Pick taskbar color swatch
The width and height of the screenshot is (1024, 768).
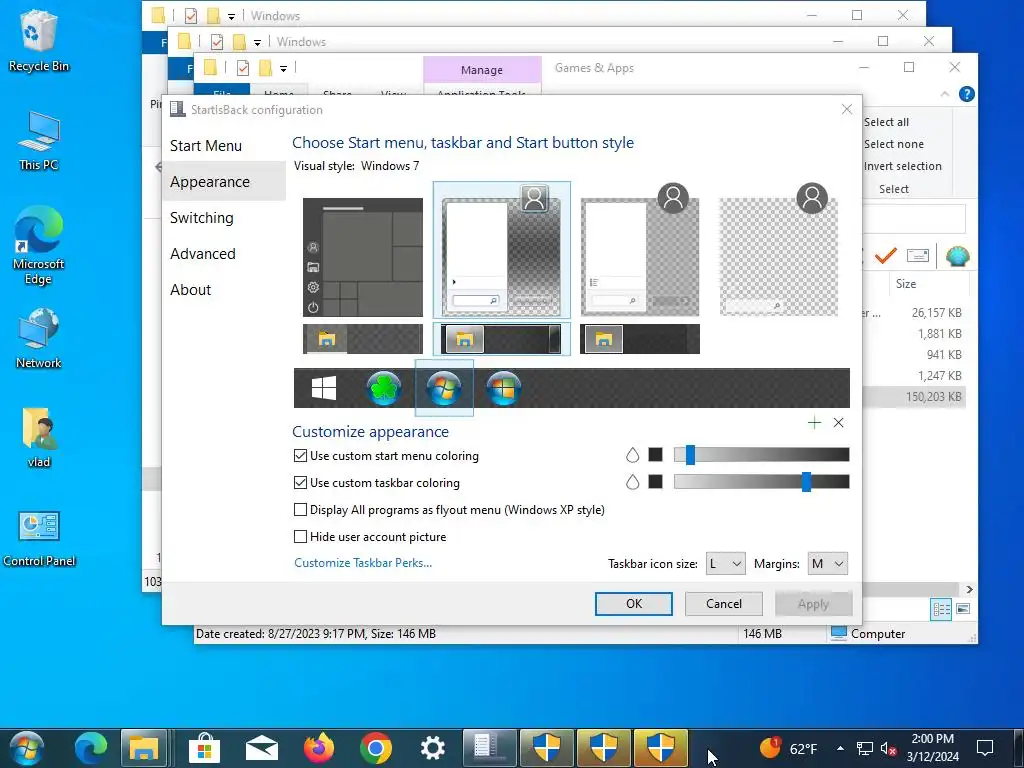[655, 482]
